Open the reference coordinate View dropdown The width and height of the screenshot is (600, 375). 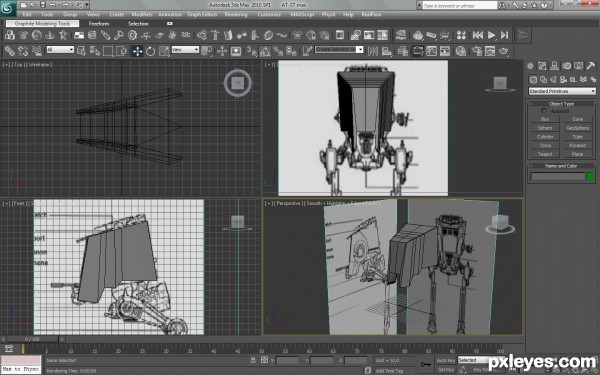click(x=185, y=49)
